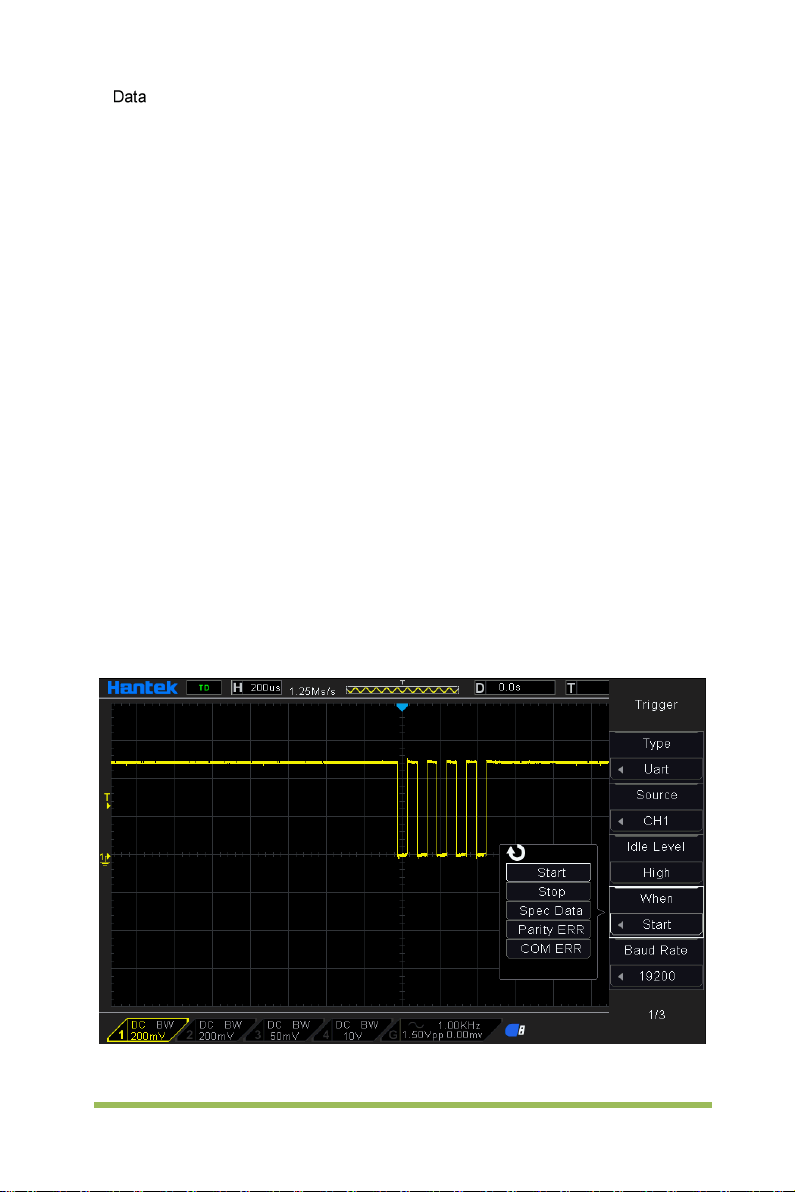Click the 1.25Ms/s sample rate readout
The height and width of the screenshot is (1192, 795).
[x=312, y=691]
